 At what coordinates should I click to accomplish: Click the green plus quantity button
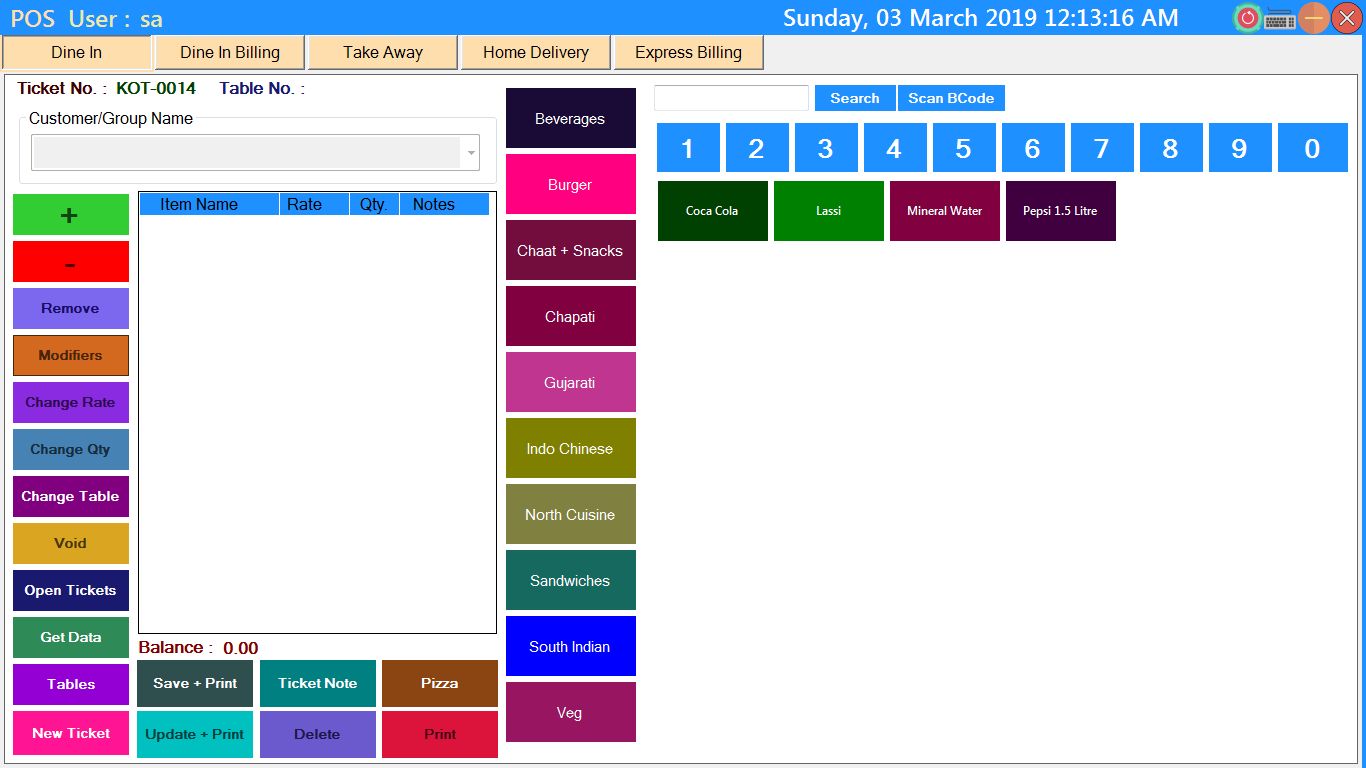point(71,215)
